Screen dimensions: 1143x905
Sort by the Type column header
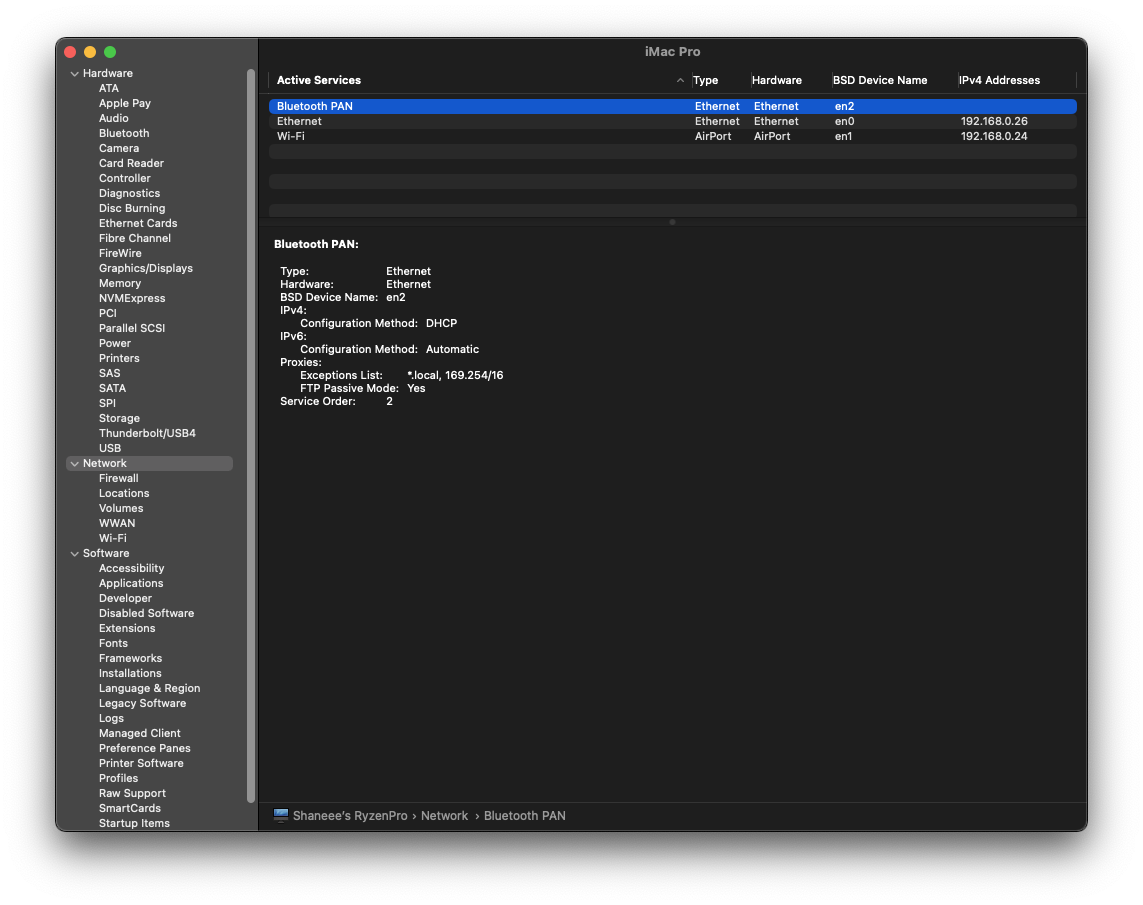706,80
